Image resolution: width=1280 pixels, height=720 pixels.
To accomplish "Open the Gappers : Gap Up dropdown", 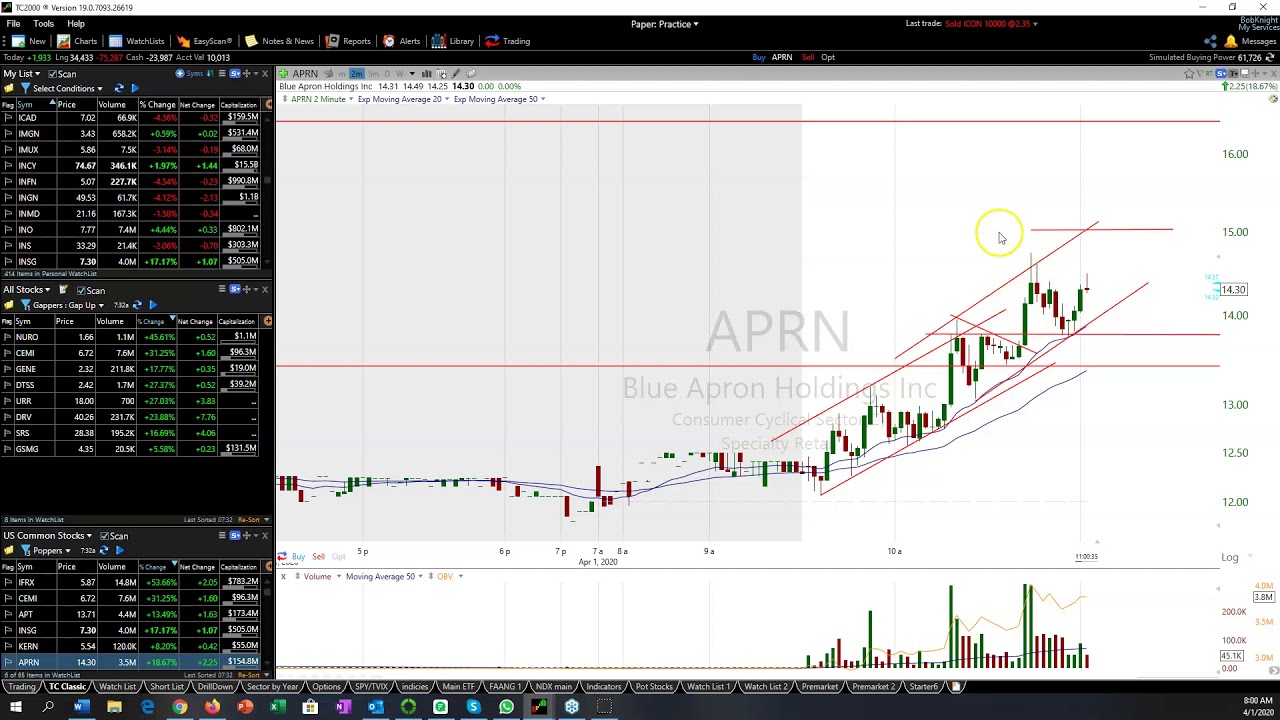I will click(x=68, y=305).
